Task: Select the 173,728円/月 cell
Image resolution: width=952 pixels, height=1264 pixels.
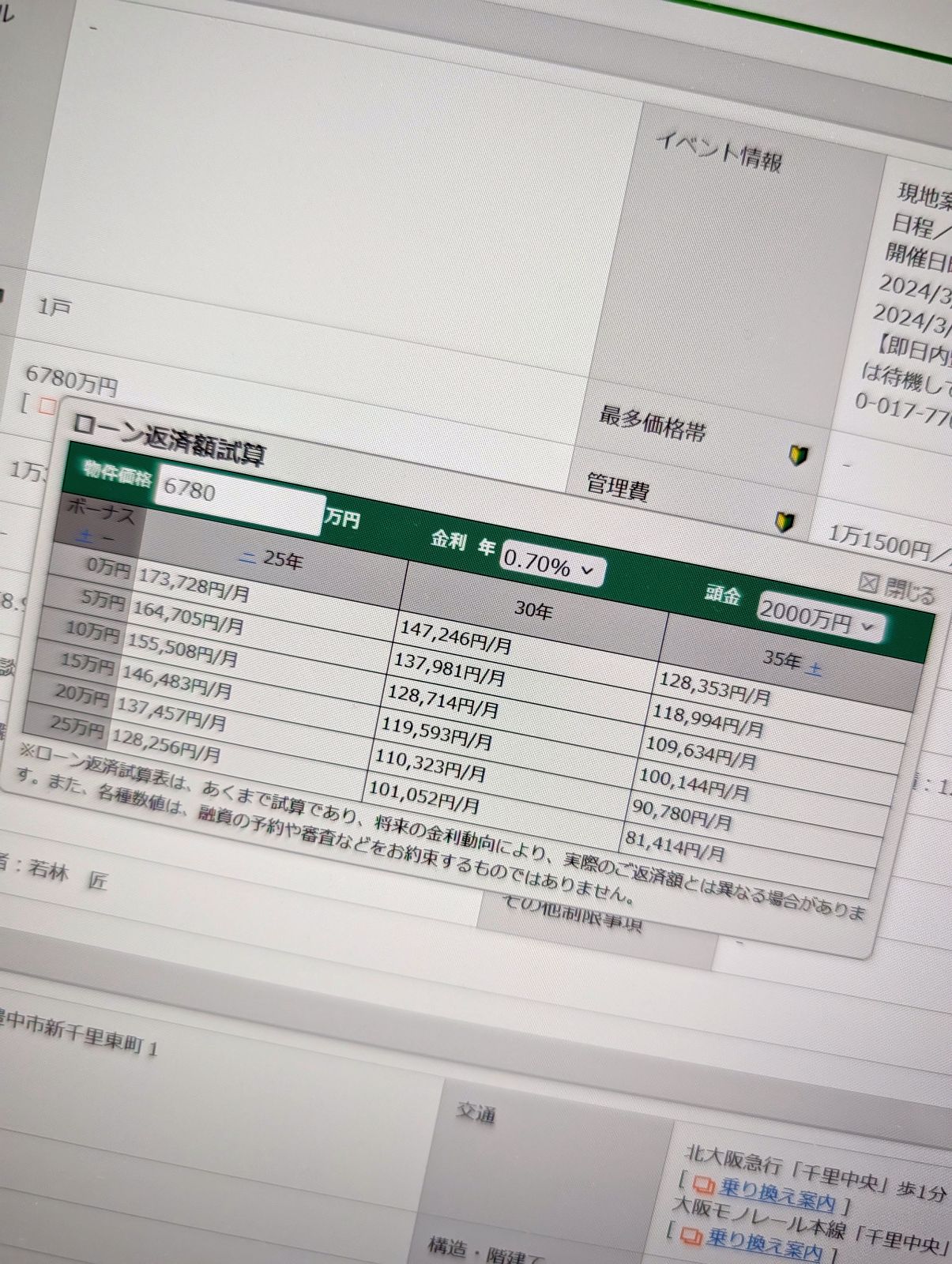Action: 194,585
